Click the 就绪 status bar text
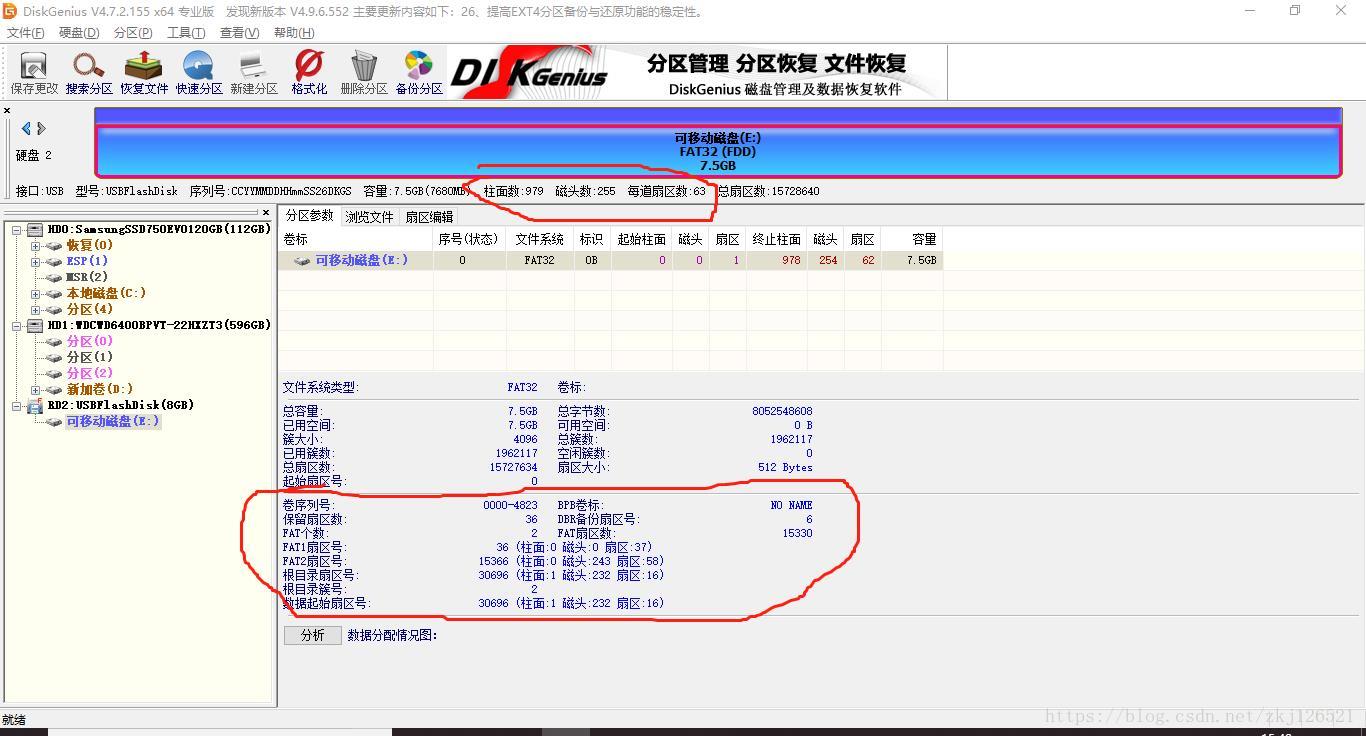 pos(14,719)
